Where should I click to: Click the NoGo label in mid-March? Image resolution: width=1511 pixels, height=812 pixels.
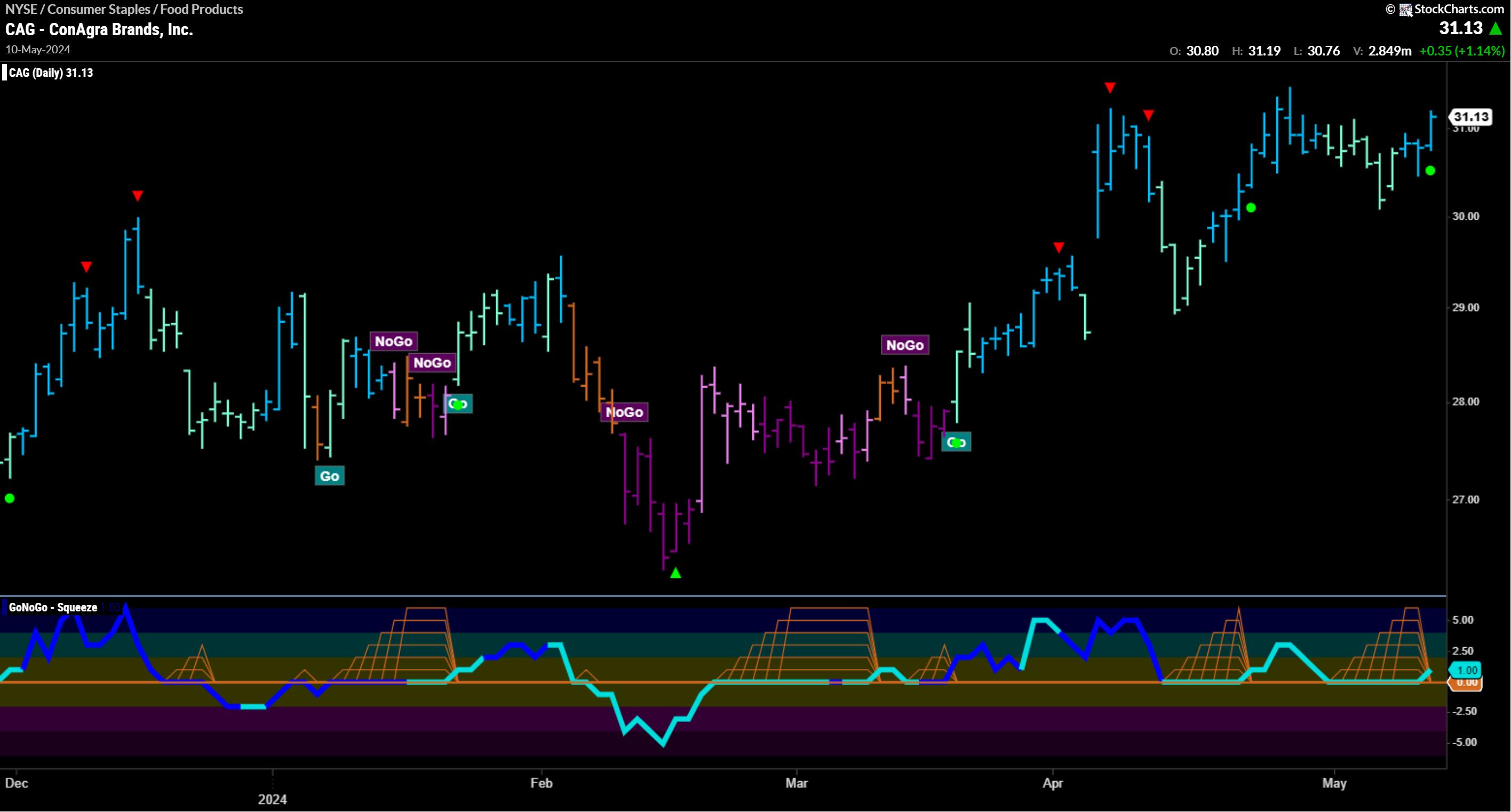click(x=904, y=346)
